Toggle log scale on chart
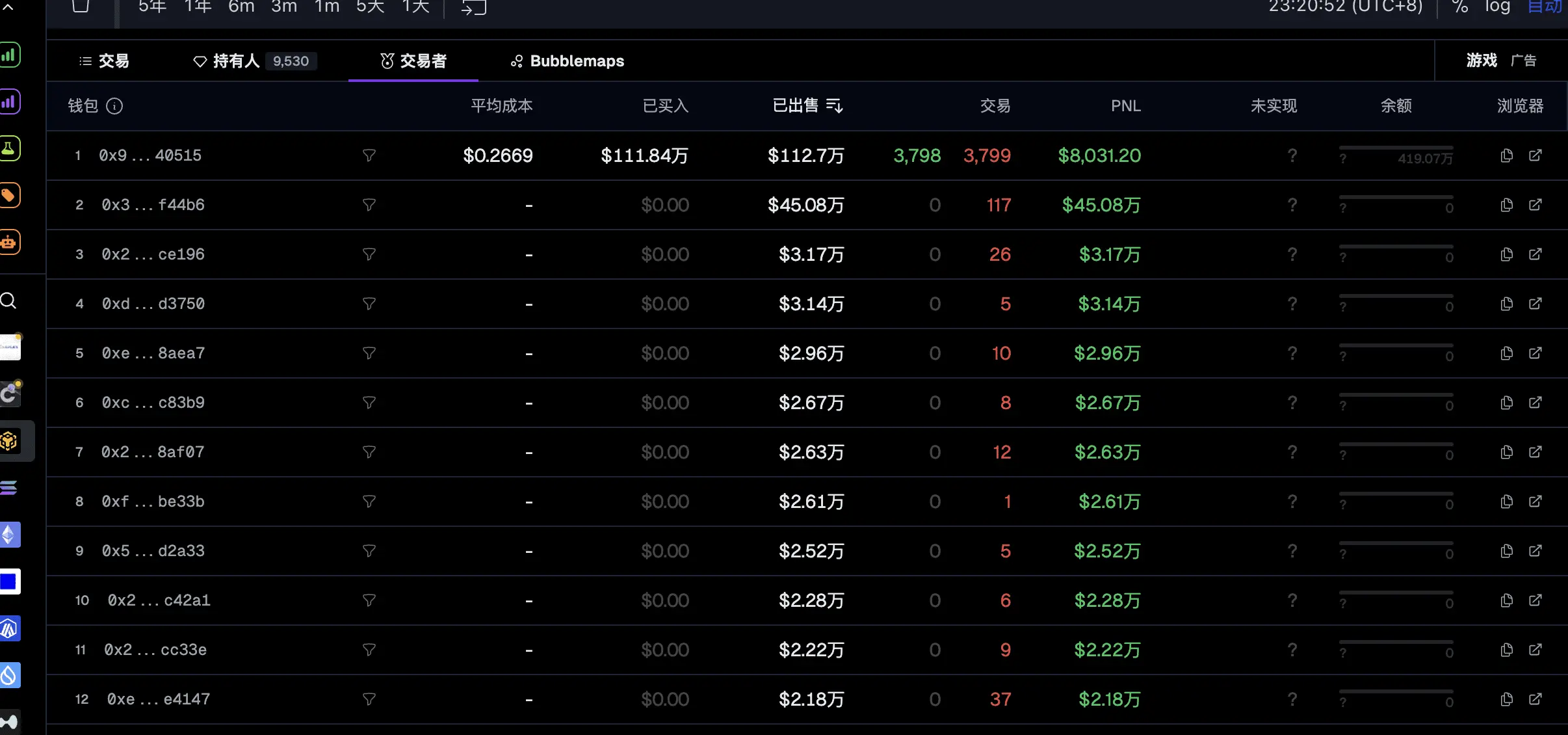The image size is (1568, 735). (1497, 7)
